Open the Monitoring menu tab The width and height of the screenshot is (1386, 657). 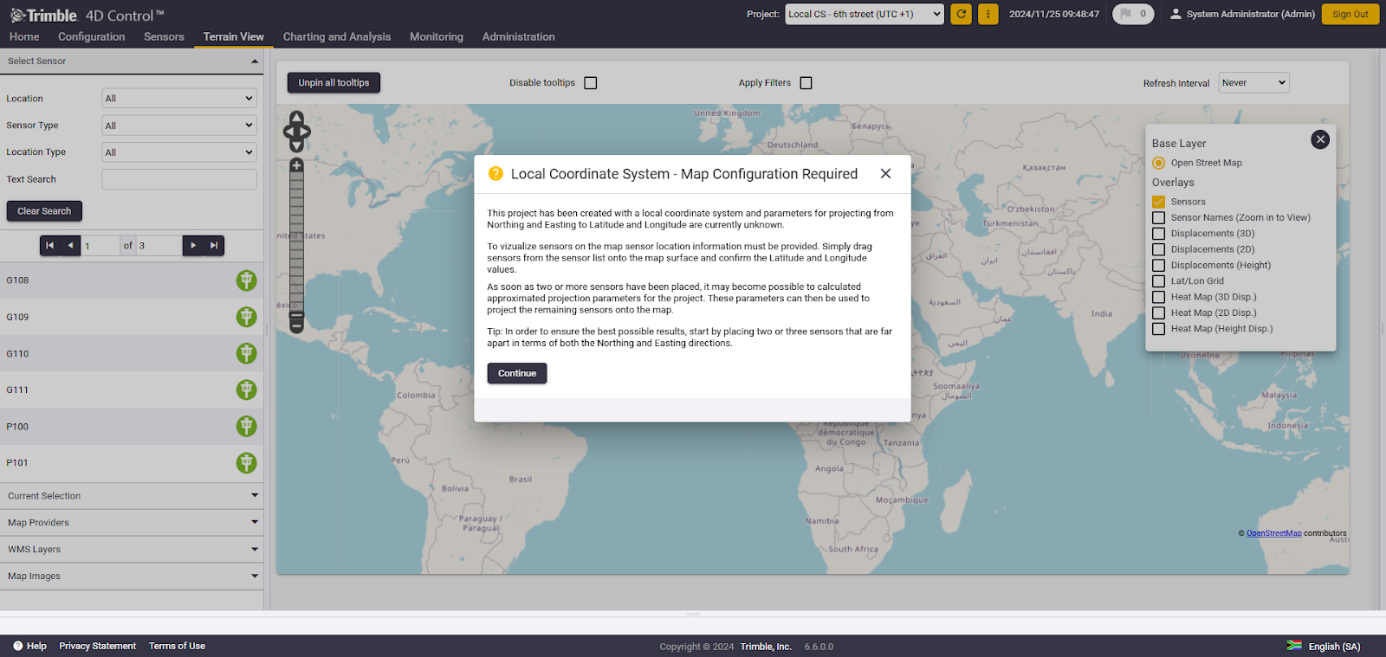[x=436, y=37]
